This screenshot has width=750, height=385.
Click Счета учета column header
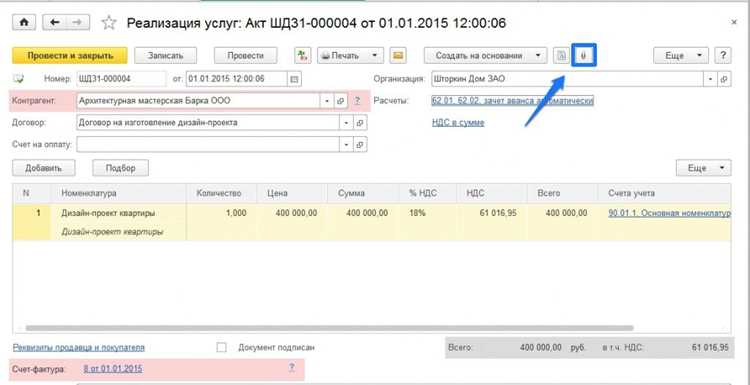[664, 193]
